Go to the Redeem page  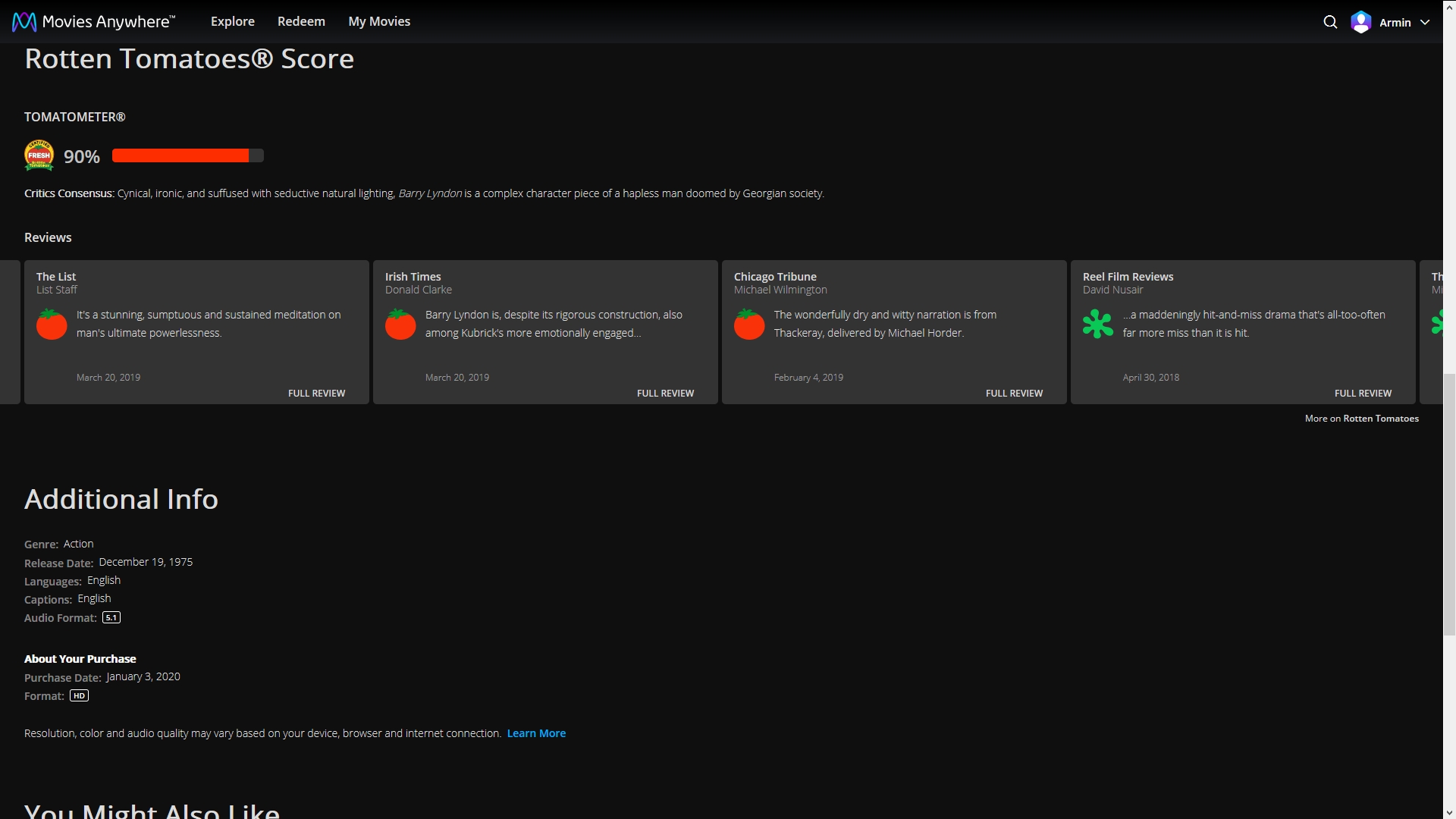301,22
